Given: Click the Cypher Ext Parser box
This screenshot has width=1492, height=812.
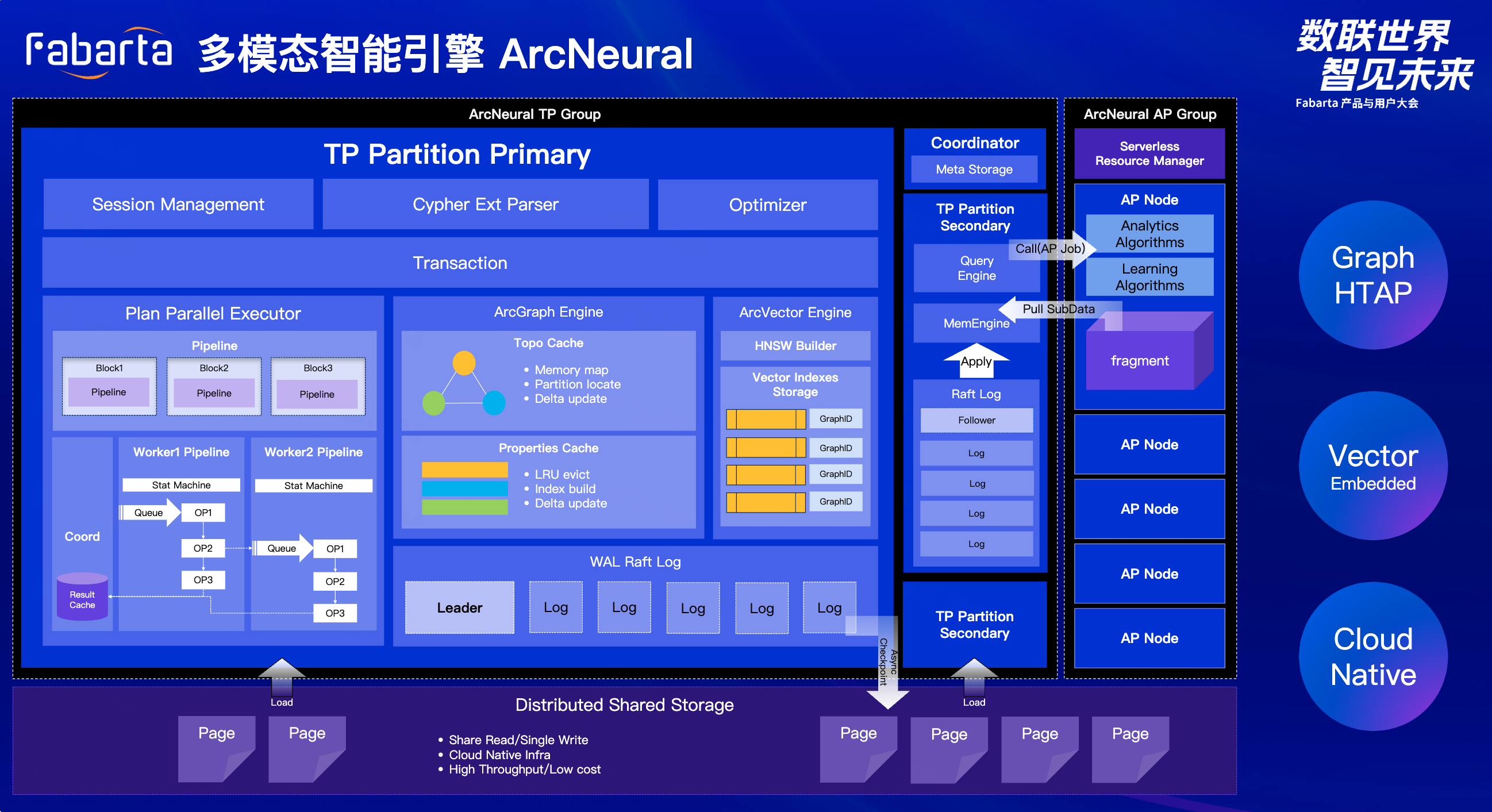Looking at the screenshot, I should click(486, 204).
